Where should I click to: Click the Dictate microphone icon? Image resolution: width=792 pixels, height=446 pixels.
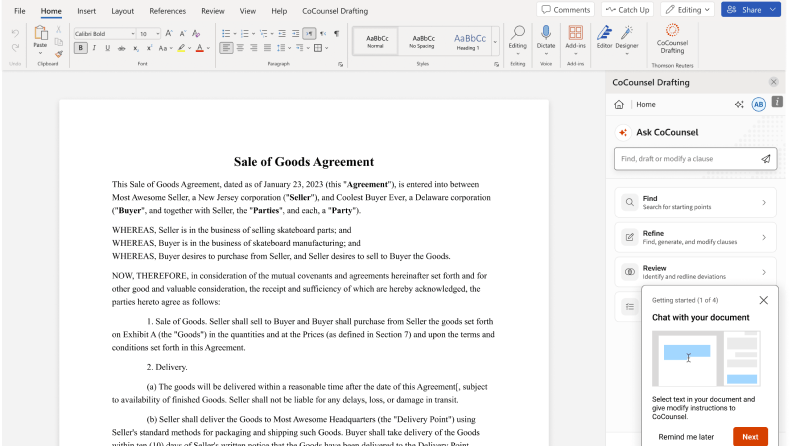546,34
